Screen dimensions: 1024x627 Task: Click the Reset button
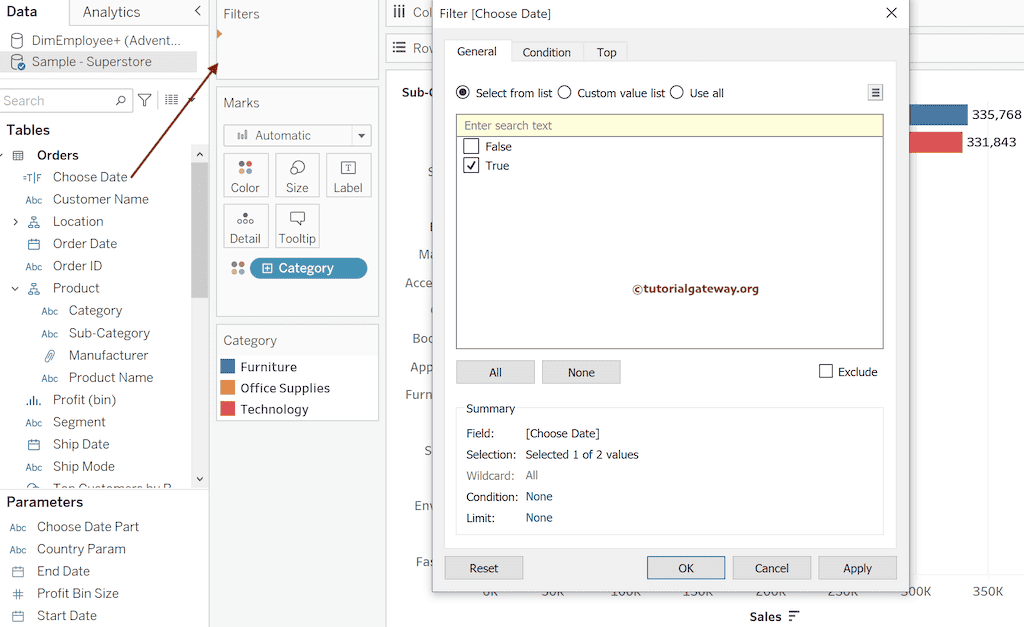(x=484, y=568)
